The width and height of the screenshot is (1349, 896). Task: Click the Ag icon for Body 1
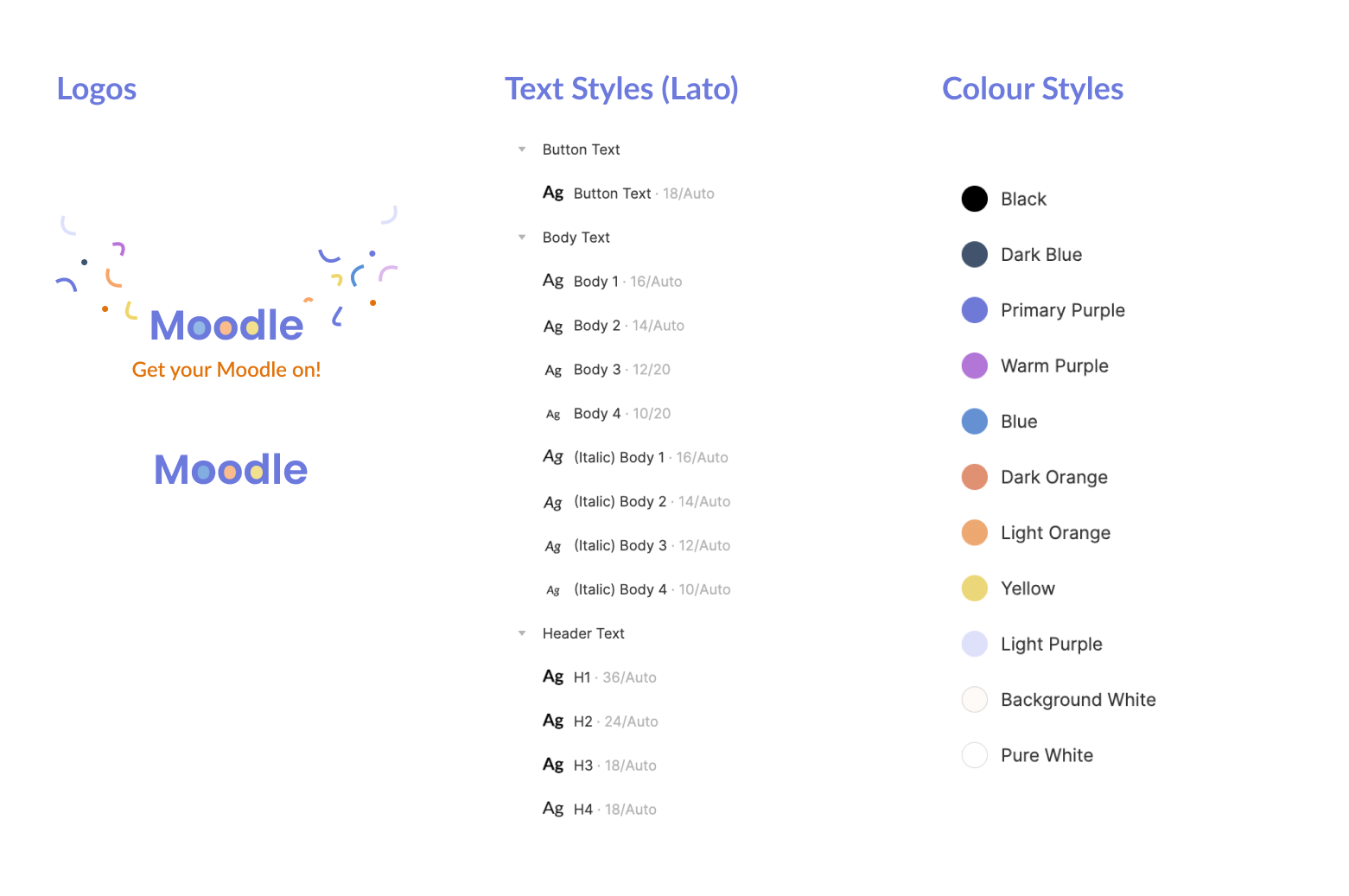click(553, 281)
